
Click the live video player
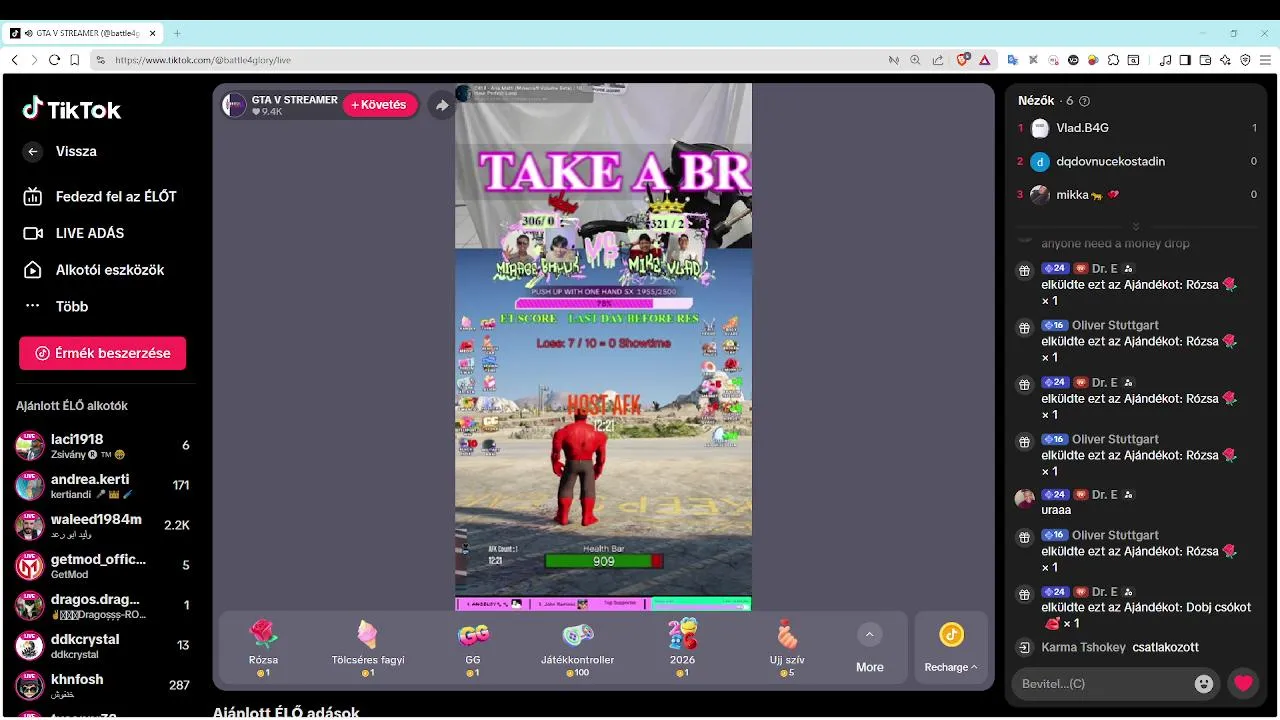[603, 347]
